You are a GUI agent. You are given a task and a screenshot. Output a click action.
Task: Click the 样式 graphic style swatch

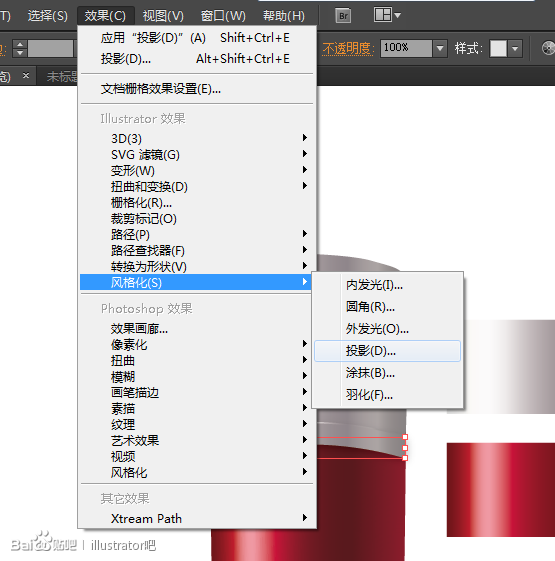click(x=498, y=48)
